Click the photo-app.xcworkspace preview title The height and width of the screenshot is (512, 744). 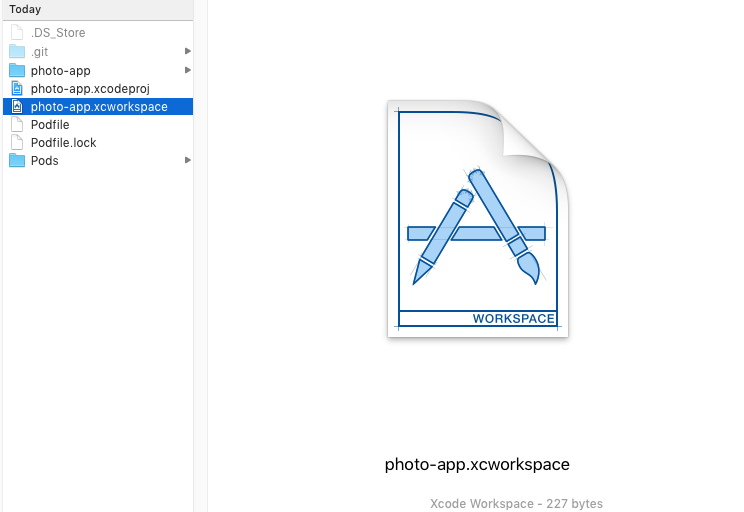coord(477,465)
